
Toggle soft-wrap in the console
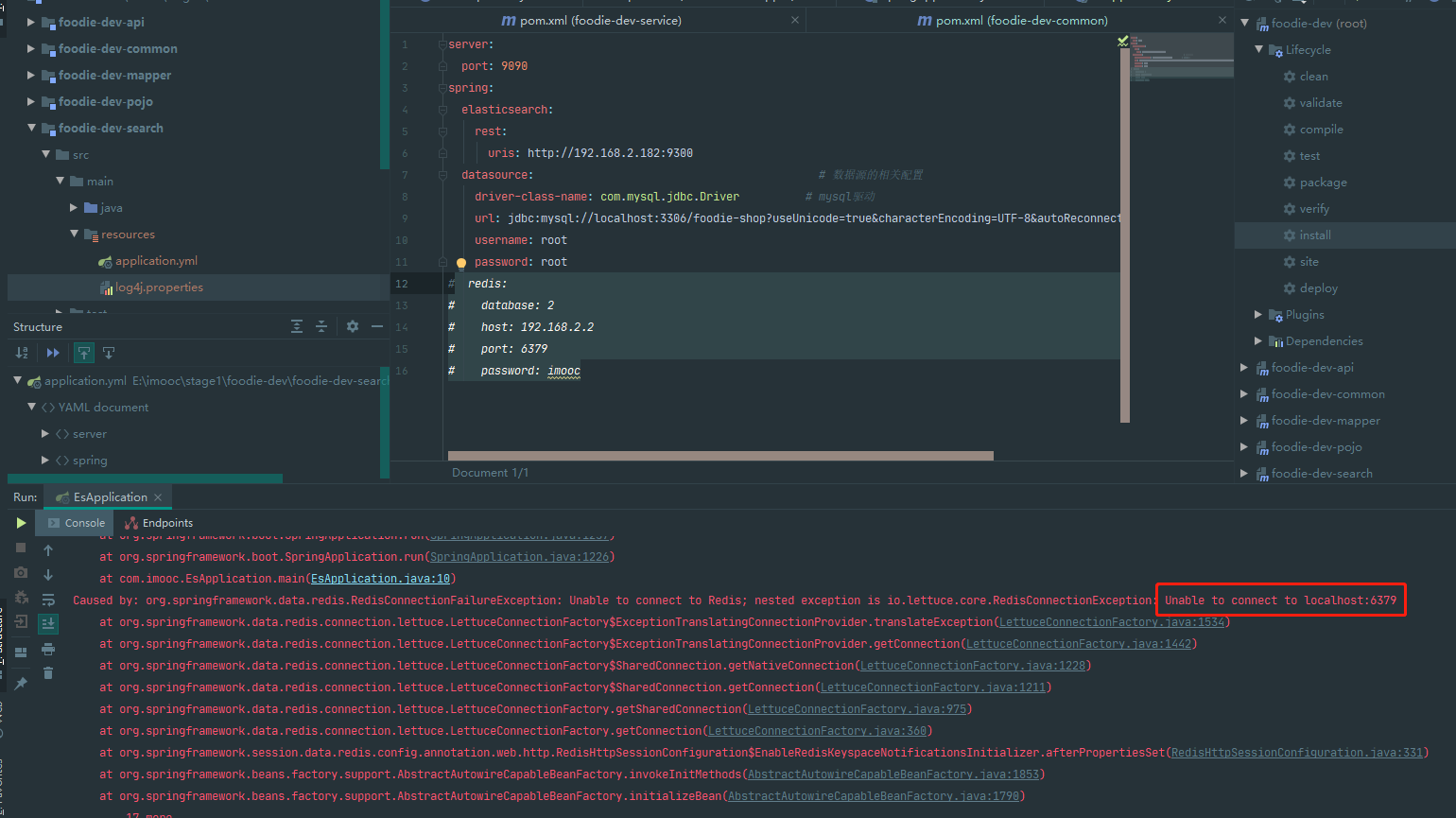click(48, 599)
